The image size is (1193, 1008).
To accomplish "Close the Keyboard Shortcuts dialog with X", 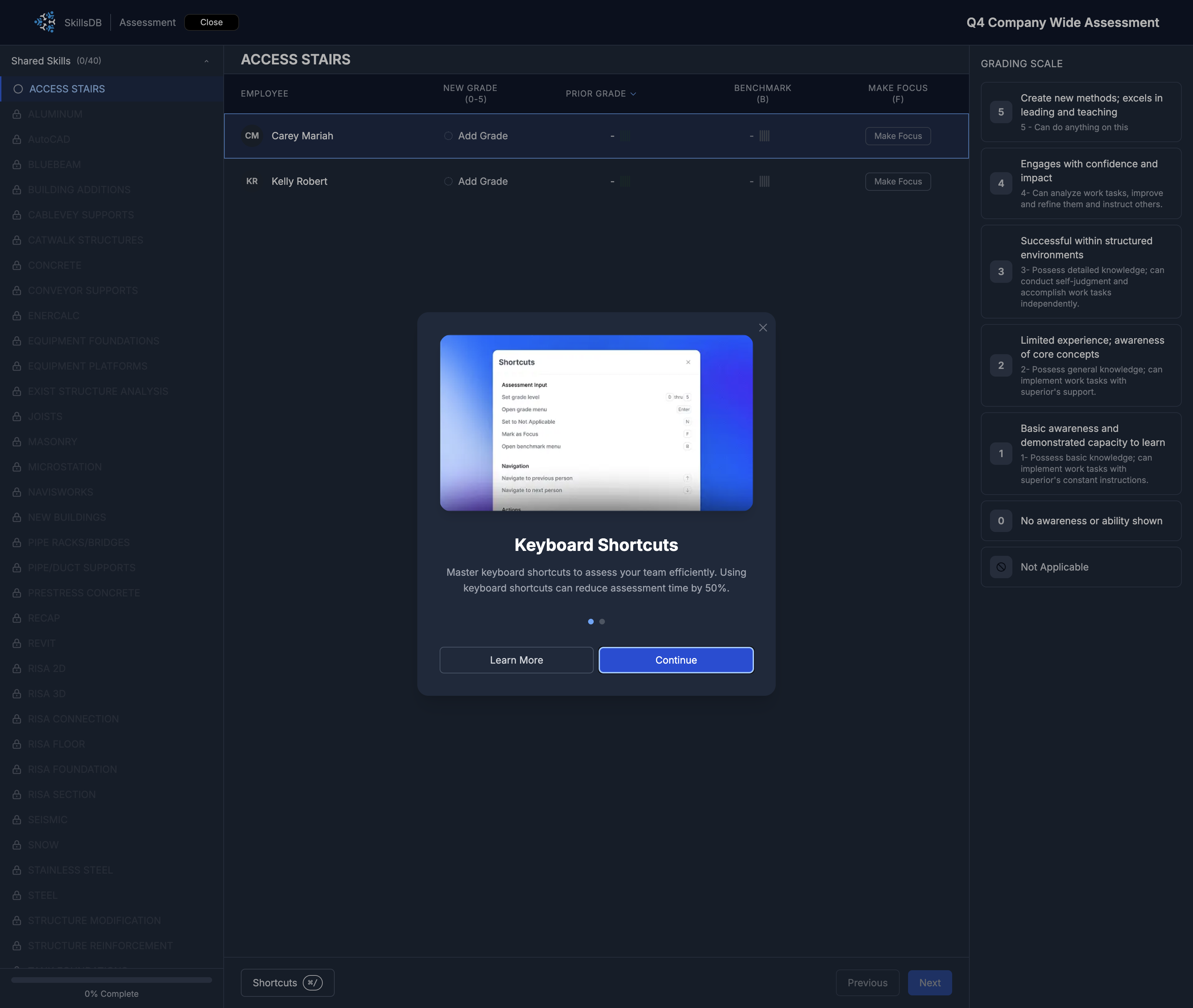I will [x=762, y=328].
